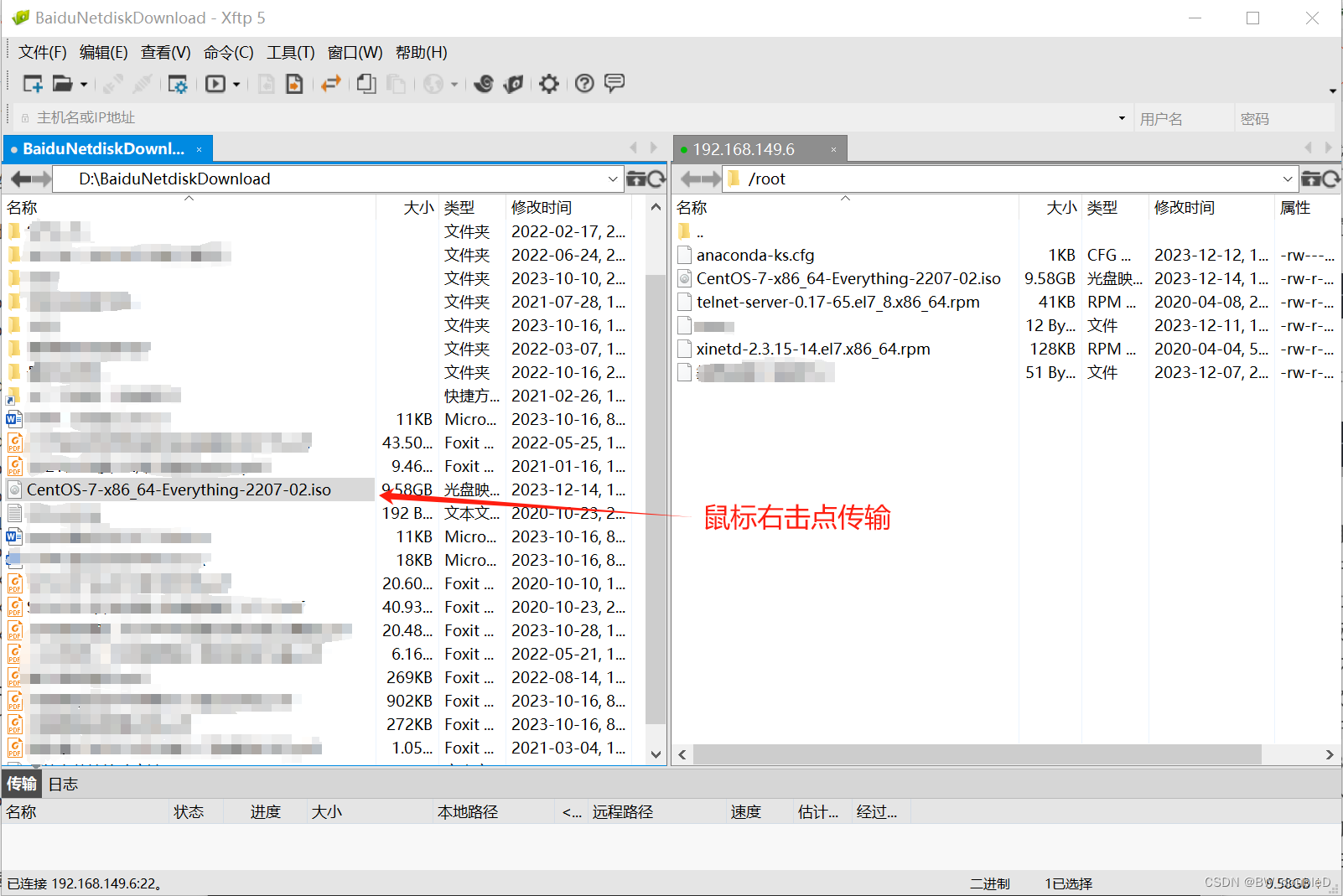1343x896 pixels.
Task: Expand the toolbar overflow arrow at right
Action: tap(1333, 91)
